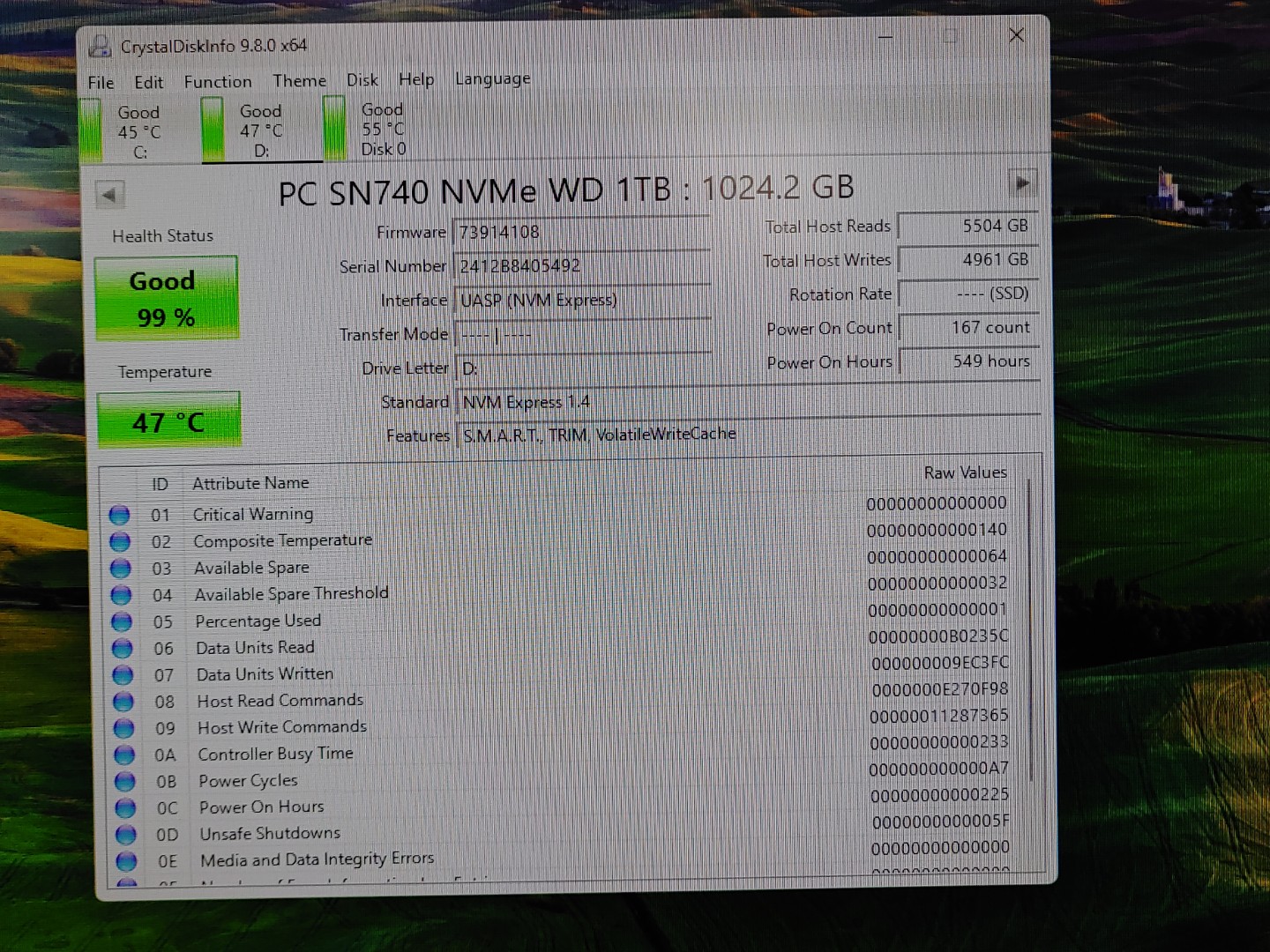The height and width of the screenshot is (952, 1270).
Task: Select the 'Controller Busy Time' attribute name
Action: click(x=275, y=754)
